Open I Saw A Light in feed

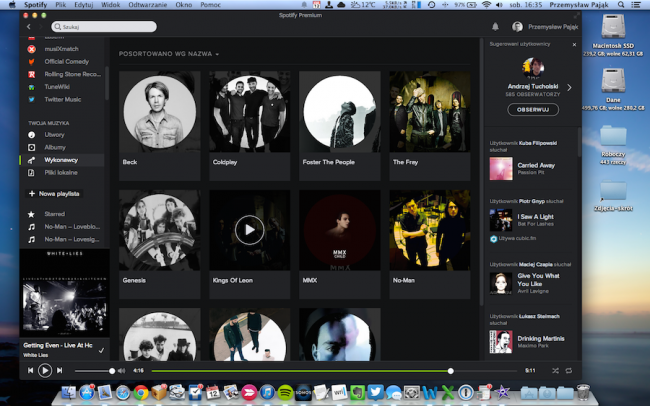[x=535, y=217]
